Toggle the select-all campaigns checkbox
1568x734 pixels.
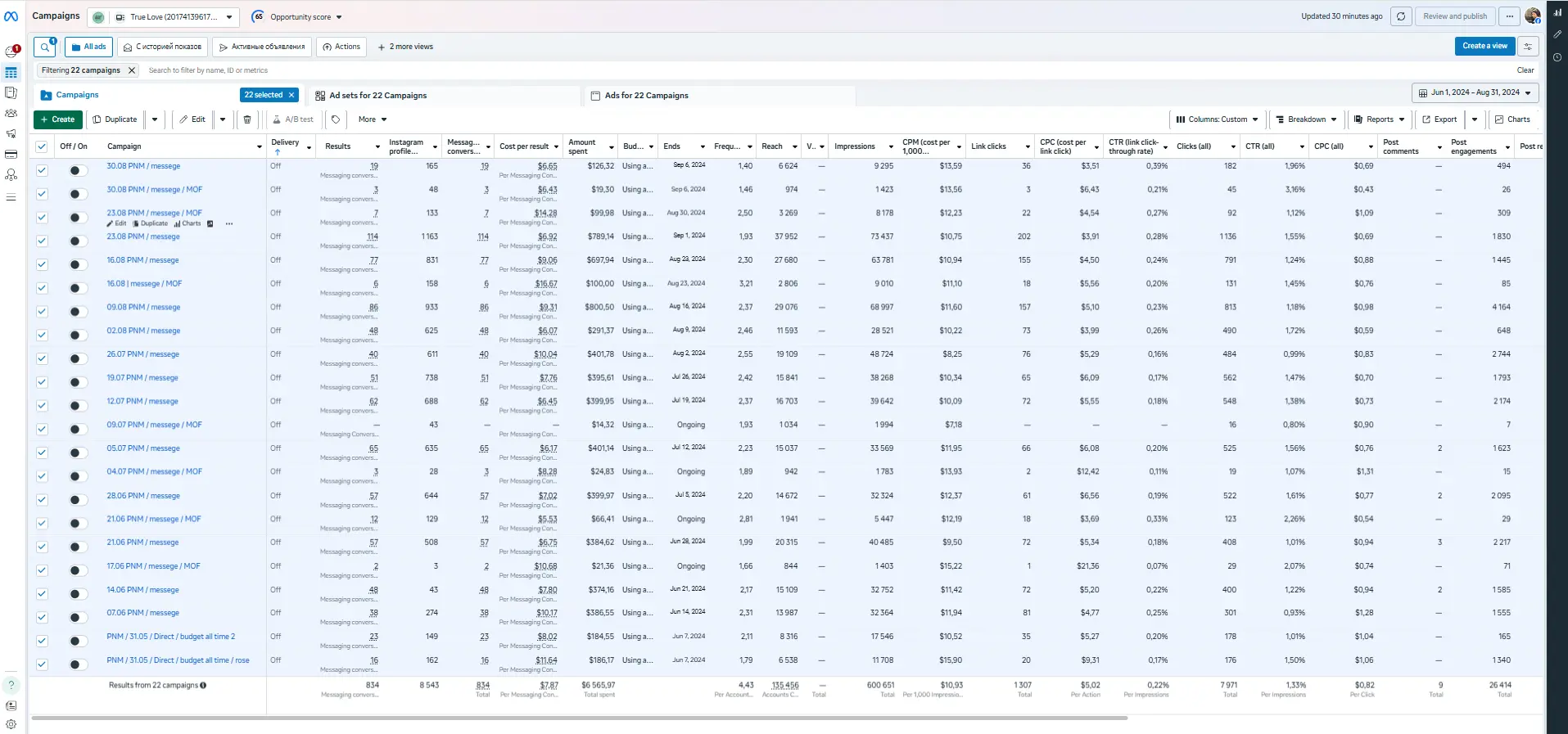[42, 146]
